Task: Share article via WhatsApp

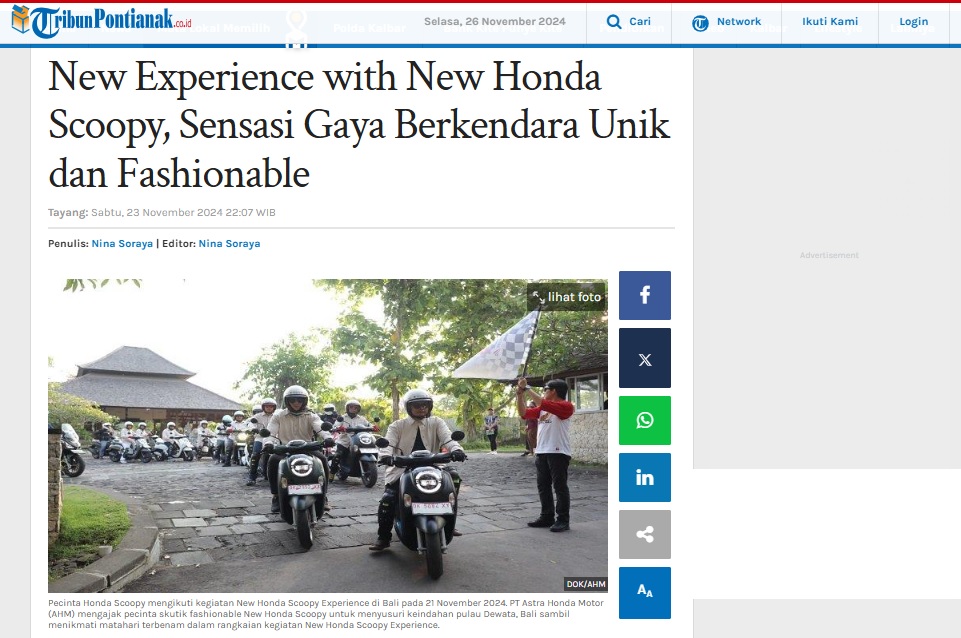Action: coord(645,420)
